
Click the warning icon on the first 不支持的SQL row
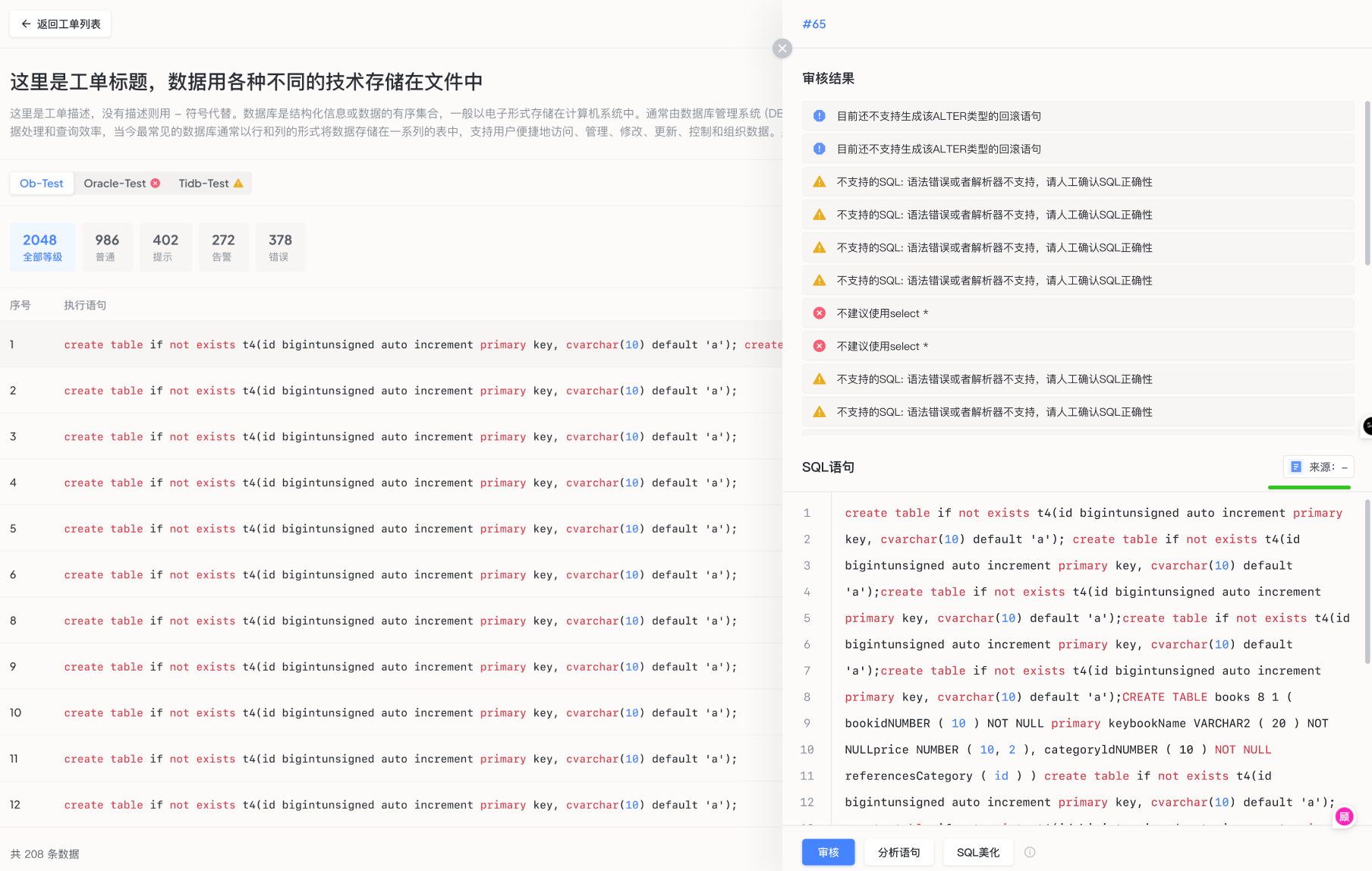coord(819,181)
